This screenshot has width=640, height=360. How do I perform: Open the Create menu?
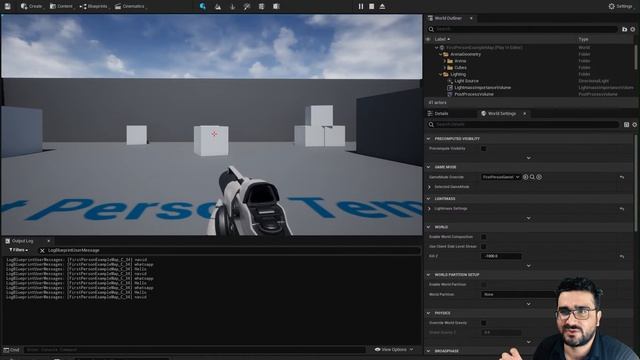click(x=31, y=6)
